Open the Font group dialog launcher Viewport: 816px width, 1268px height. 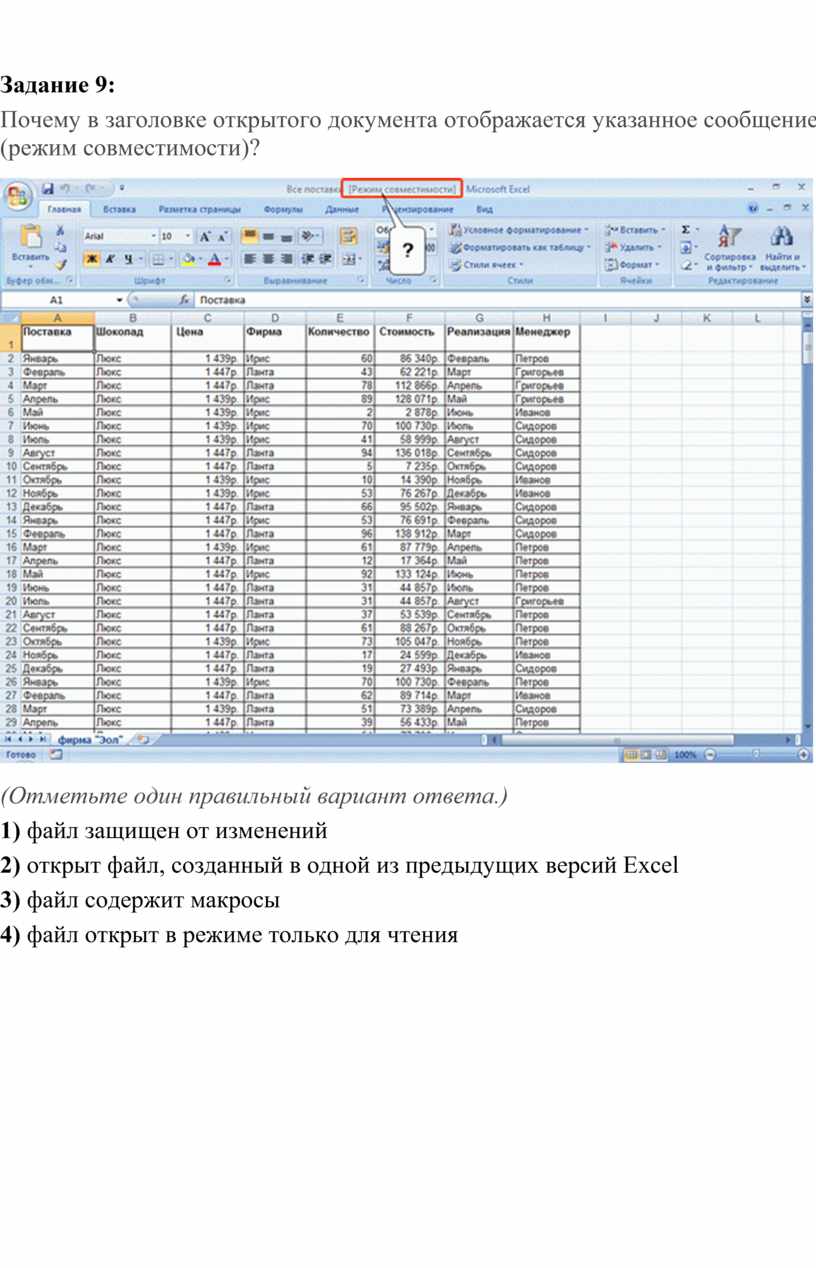coord(229,282)
